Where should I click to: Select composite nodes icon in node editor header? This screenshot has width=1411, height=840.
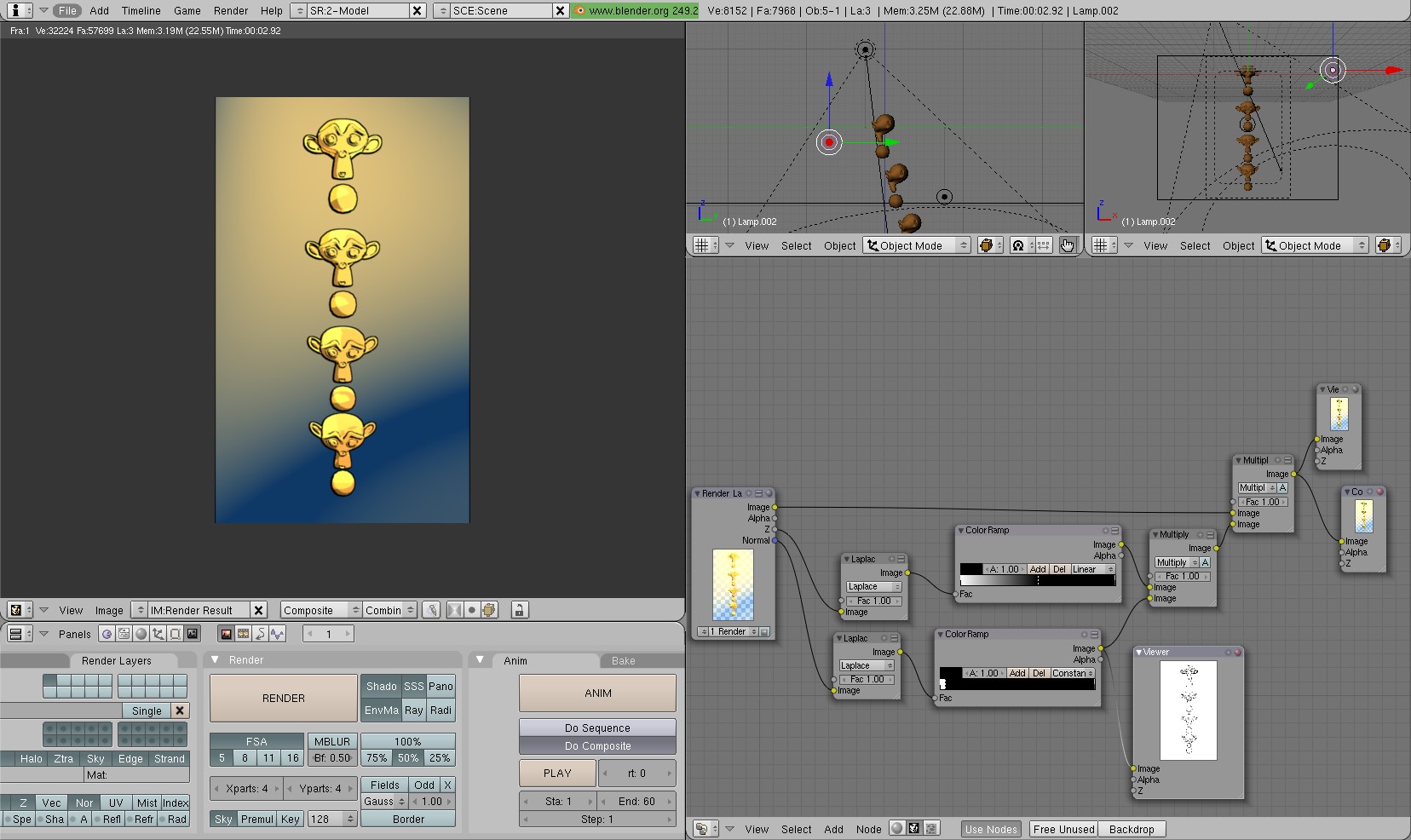[913, 828]
